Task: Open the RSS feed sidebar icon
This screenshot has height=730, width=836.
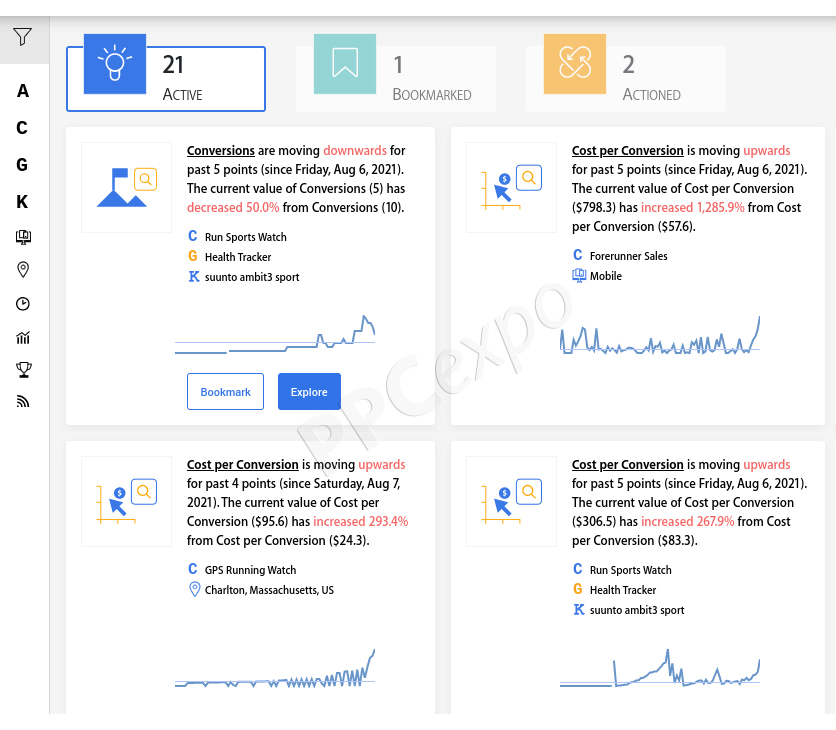Action: click(23, 402)
